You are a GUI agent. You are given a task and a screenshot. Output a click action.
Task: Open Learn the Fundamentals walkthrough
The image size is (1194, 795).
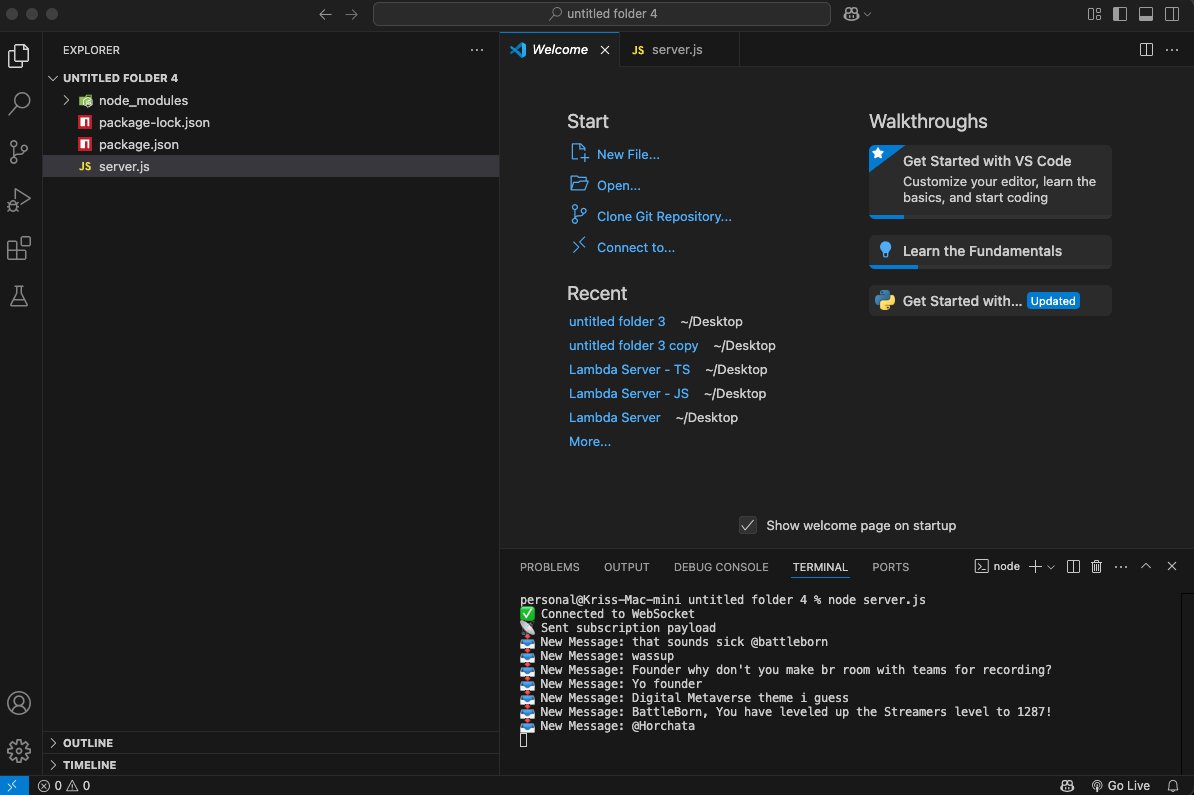[990, 251]
